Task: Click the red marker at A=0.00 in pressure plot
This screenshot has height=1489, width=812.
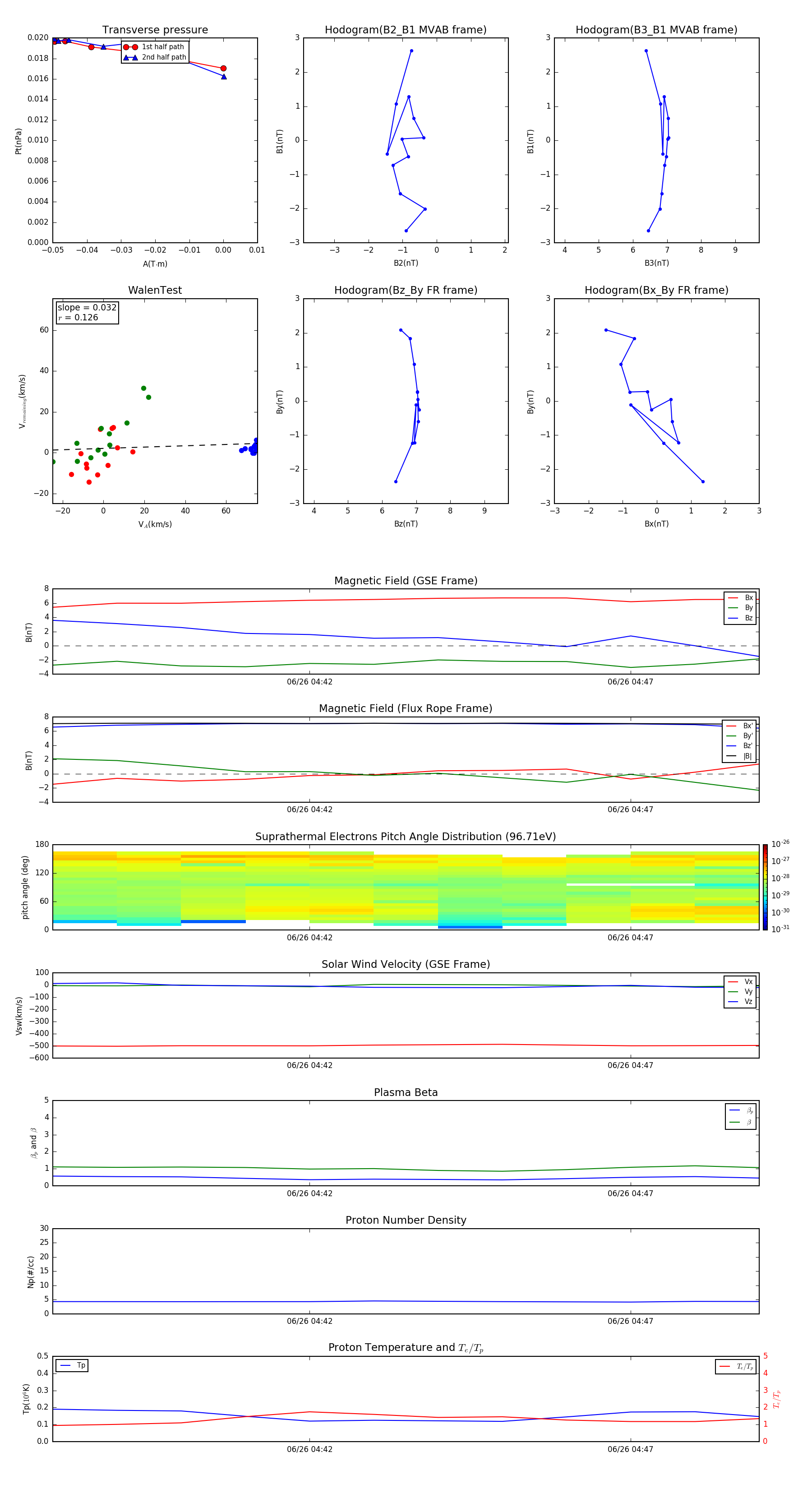Action: point(224,68)
